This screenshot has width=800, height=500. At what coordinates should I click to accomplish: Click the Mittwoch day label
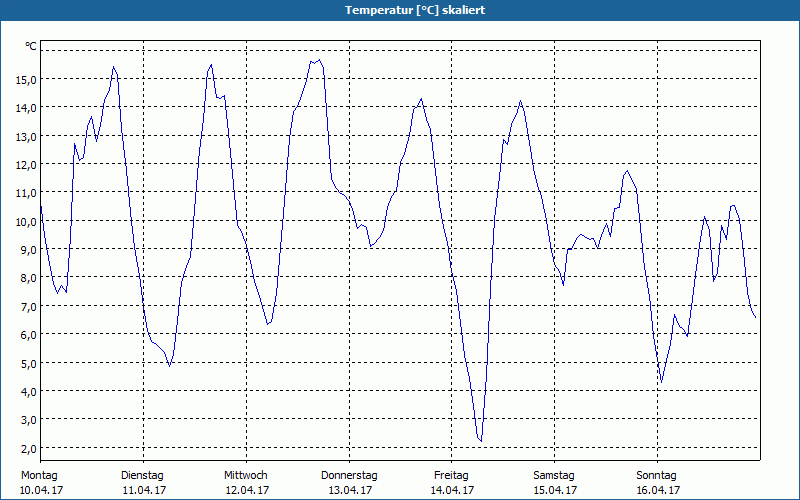click(246, 476)
